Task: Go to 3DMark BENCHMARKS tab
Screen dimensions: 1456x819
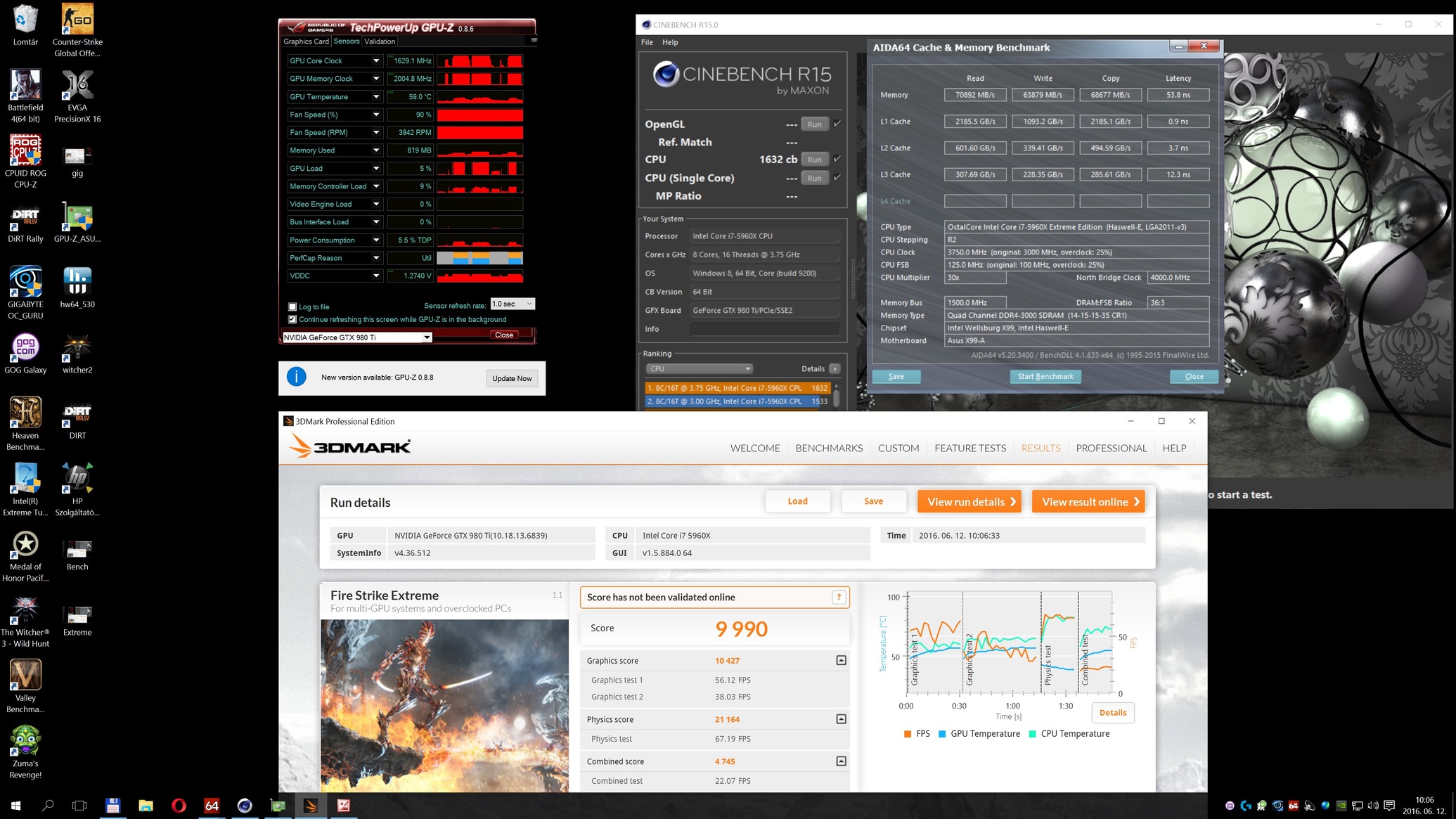Action: [x=829, y=448]
